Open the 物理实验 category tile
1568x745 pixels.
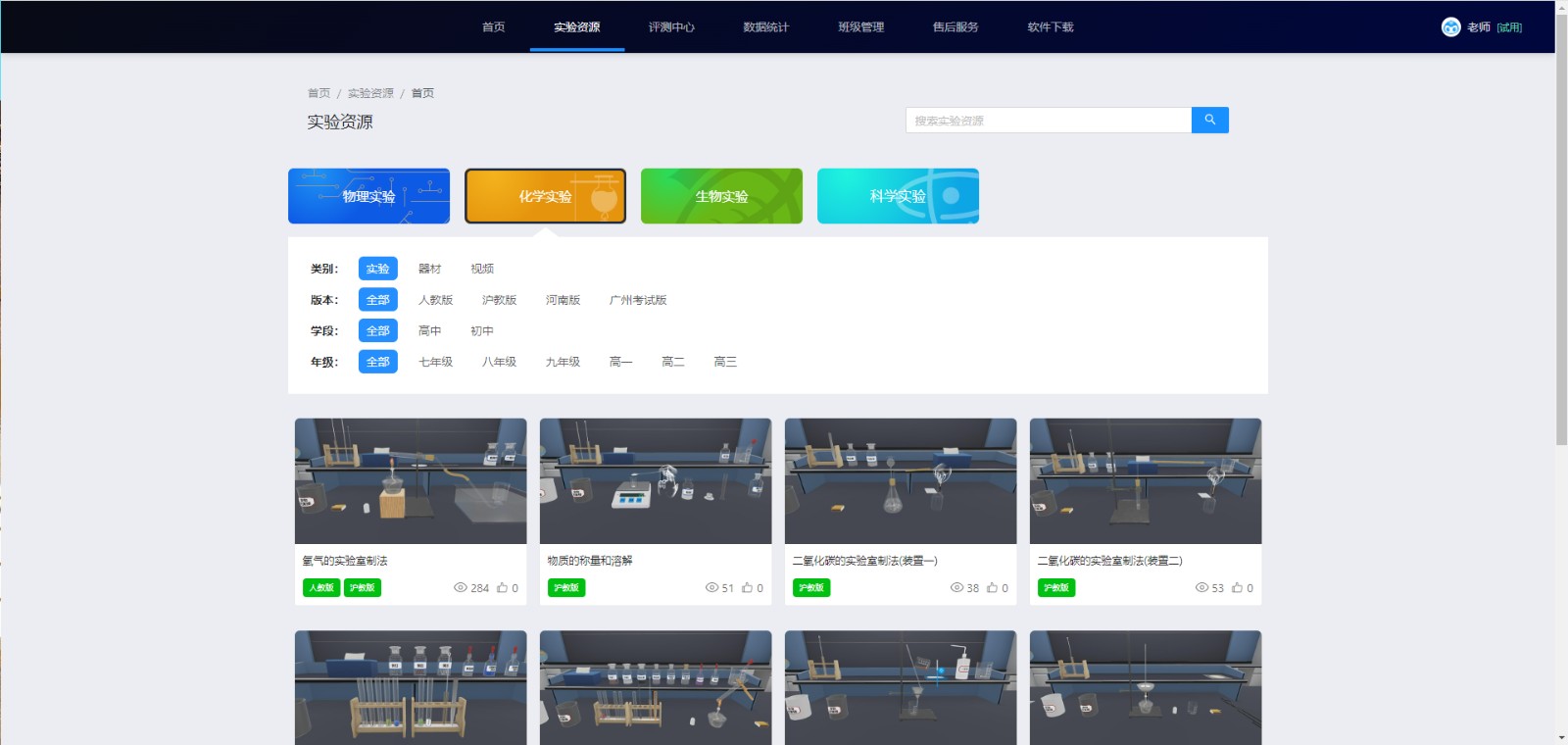(x=368, y=196)
